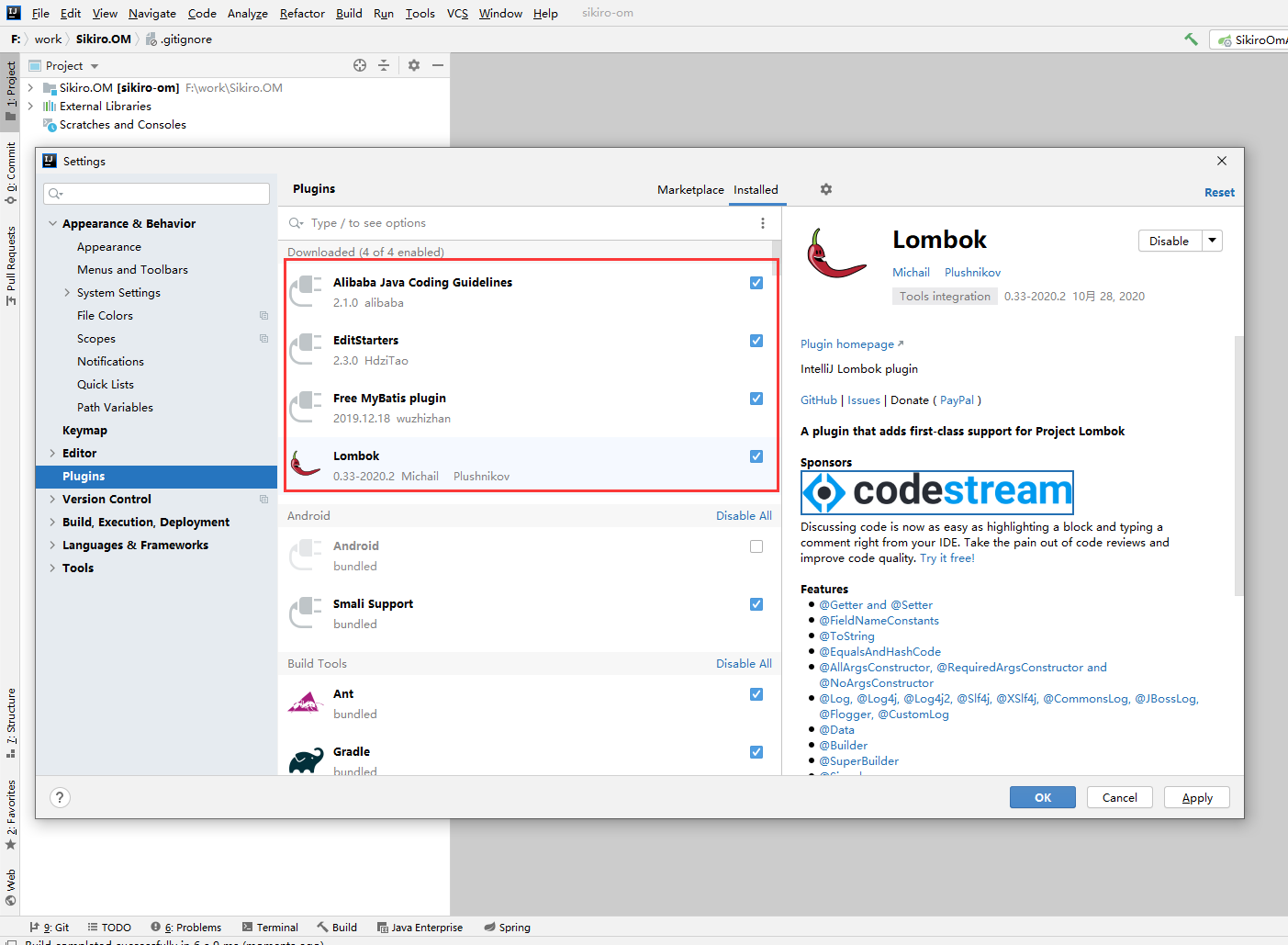Click the Reset link
This screenshot has width=1288, height=945.
[1219, 192]
